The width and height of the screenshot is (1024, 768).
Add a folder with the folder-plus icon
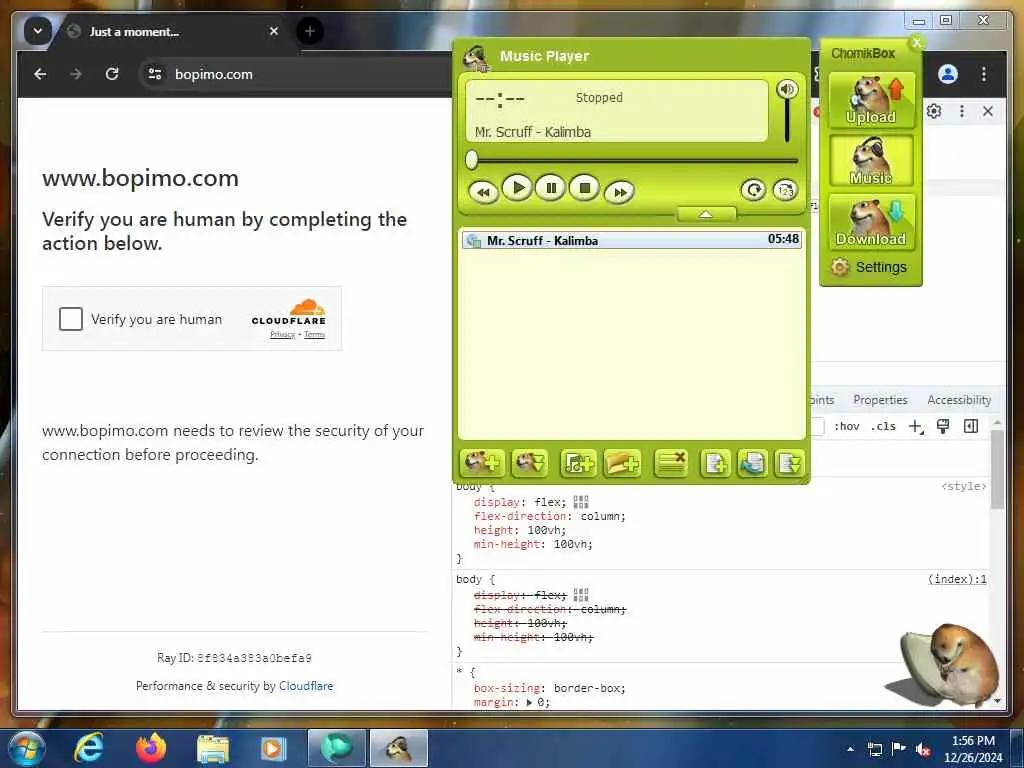[x=622, y=464]
